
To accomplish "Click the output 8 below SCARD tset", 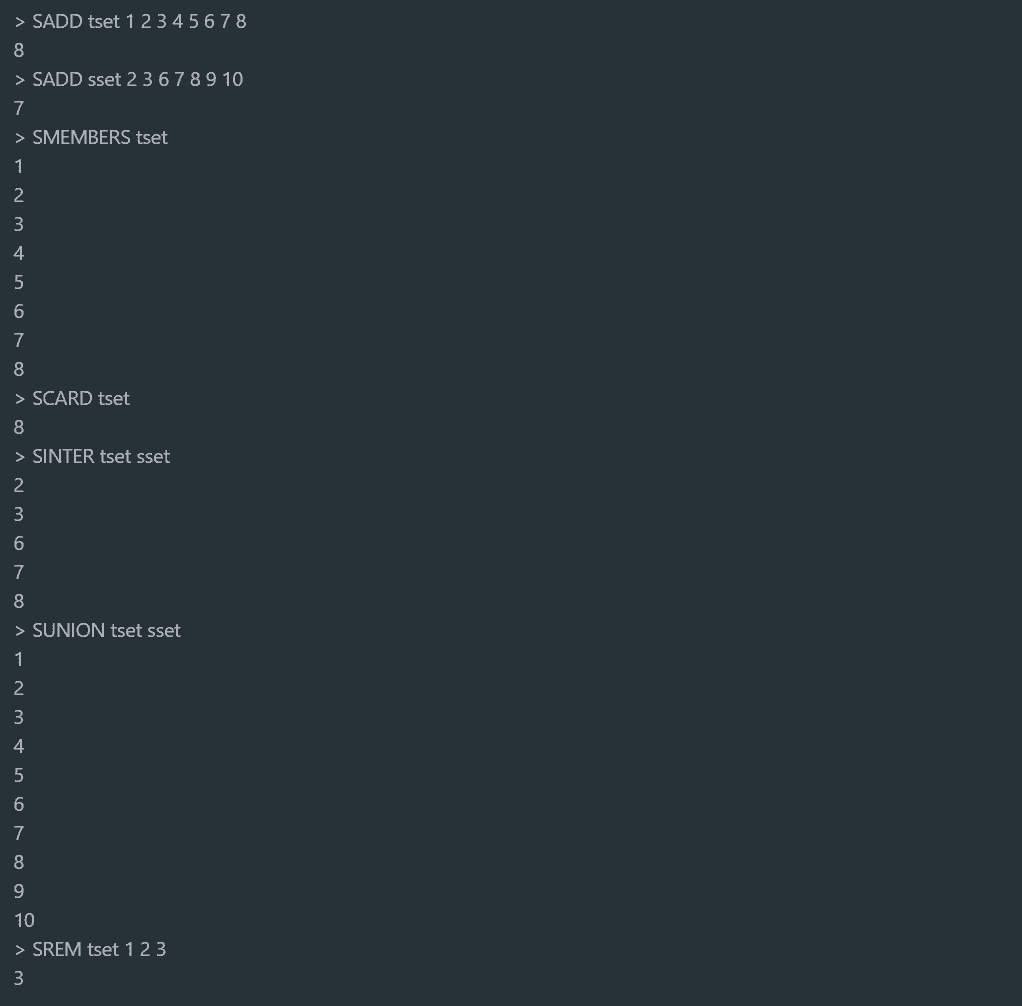I will click(x=19, y=427).
